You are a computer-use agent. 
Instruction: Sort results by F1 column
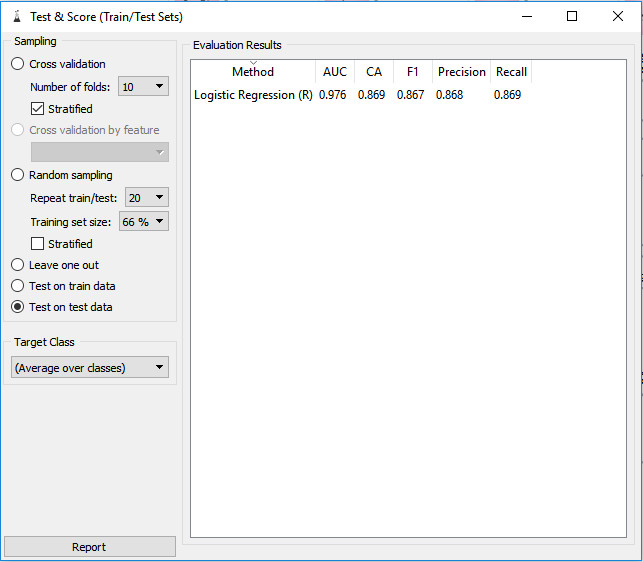[x=413, y=72]
